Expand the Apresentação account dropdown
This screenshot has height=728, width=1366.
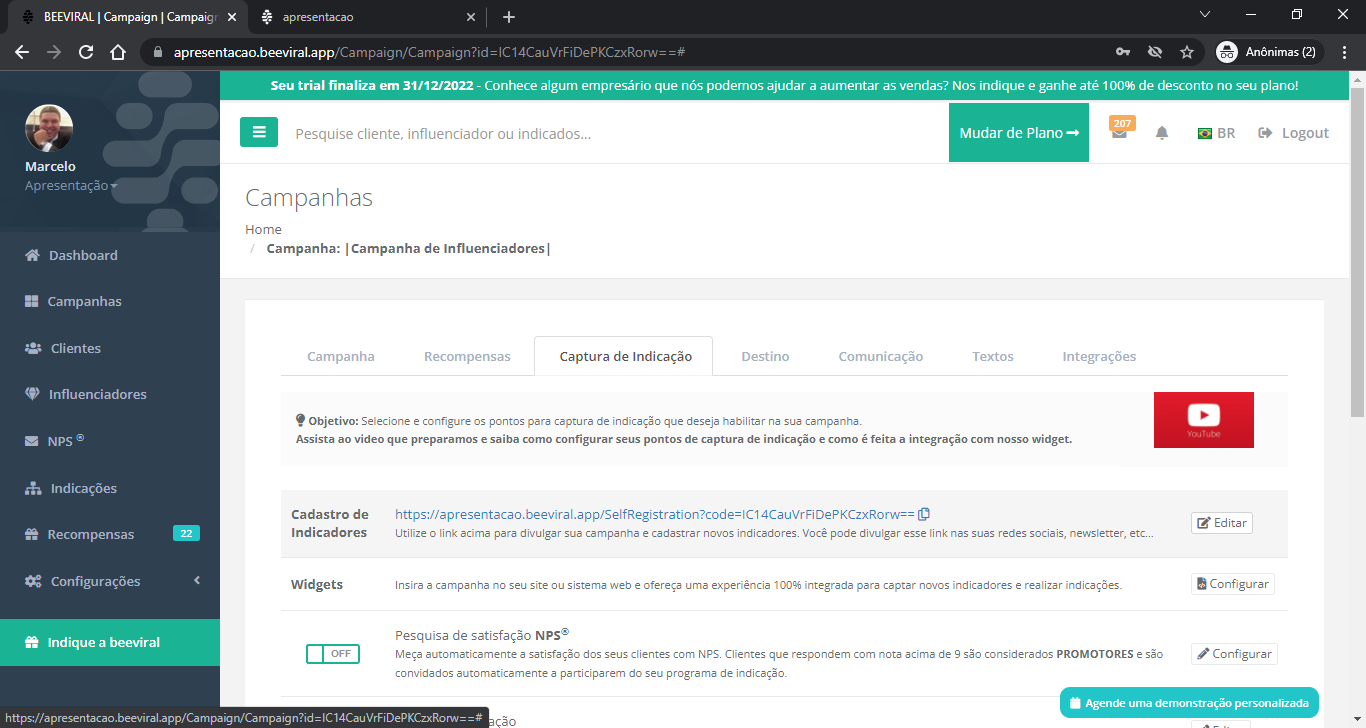point(70,186)
